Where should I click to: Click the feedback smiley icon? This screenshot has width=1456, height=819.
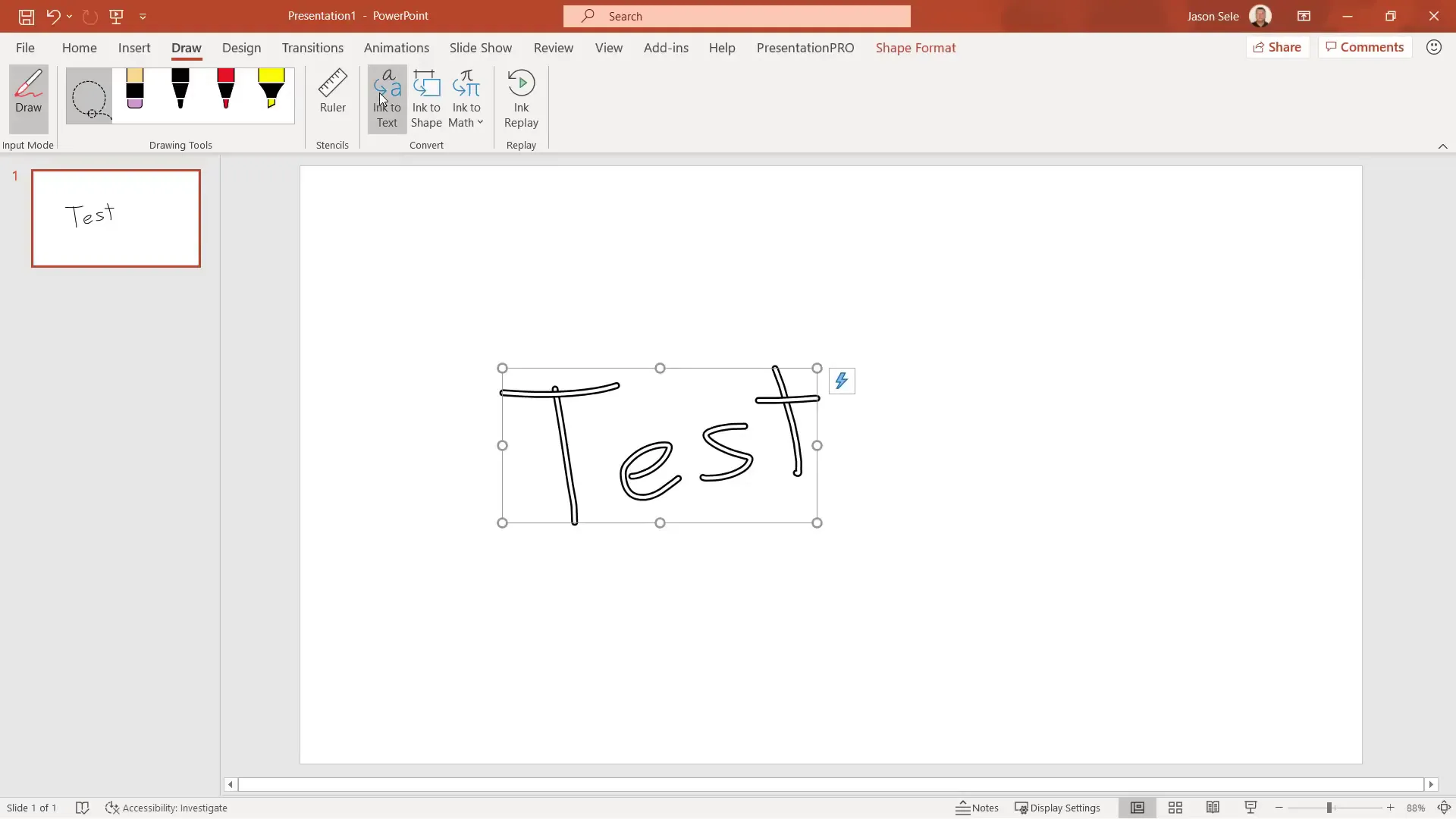point(1433,47)
